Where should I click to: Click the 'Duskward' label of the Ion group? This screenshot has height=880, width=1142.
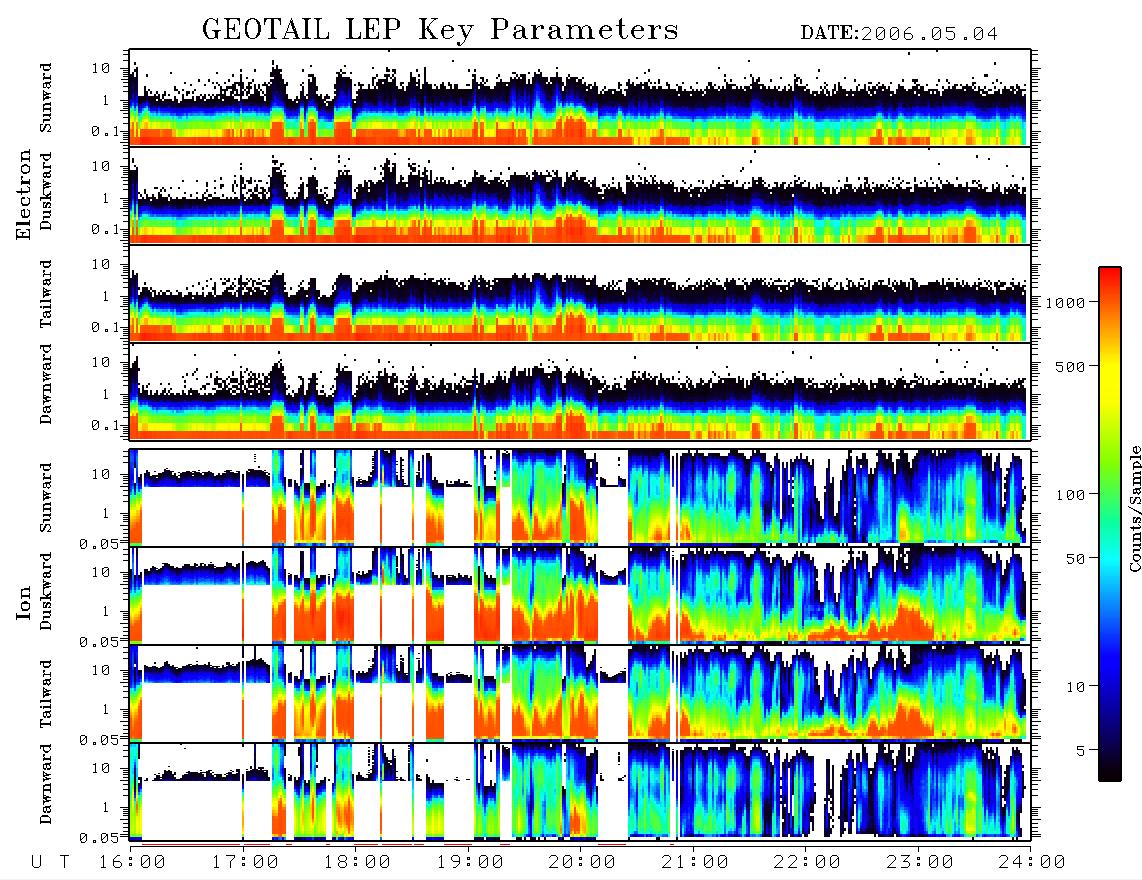pos(46,591)
